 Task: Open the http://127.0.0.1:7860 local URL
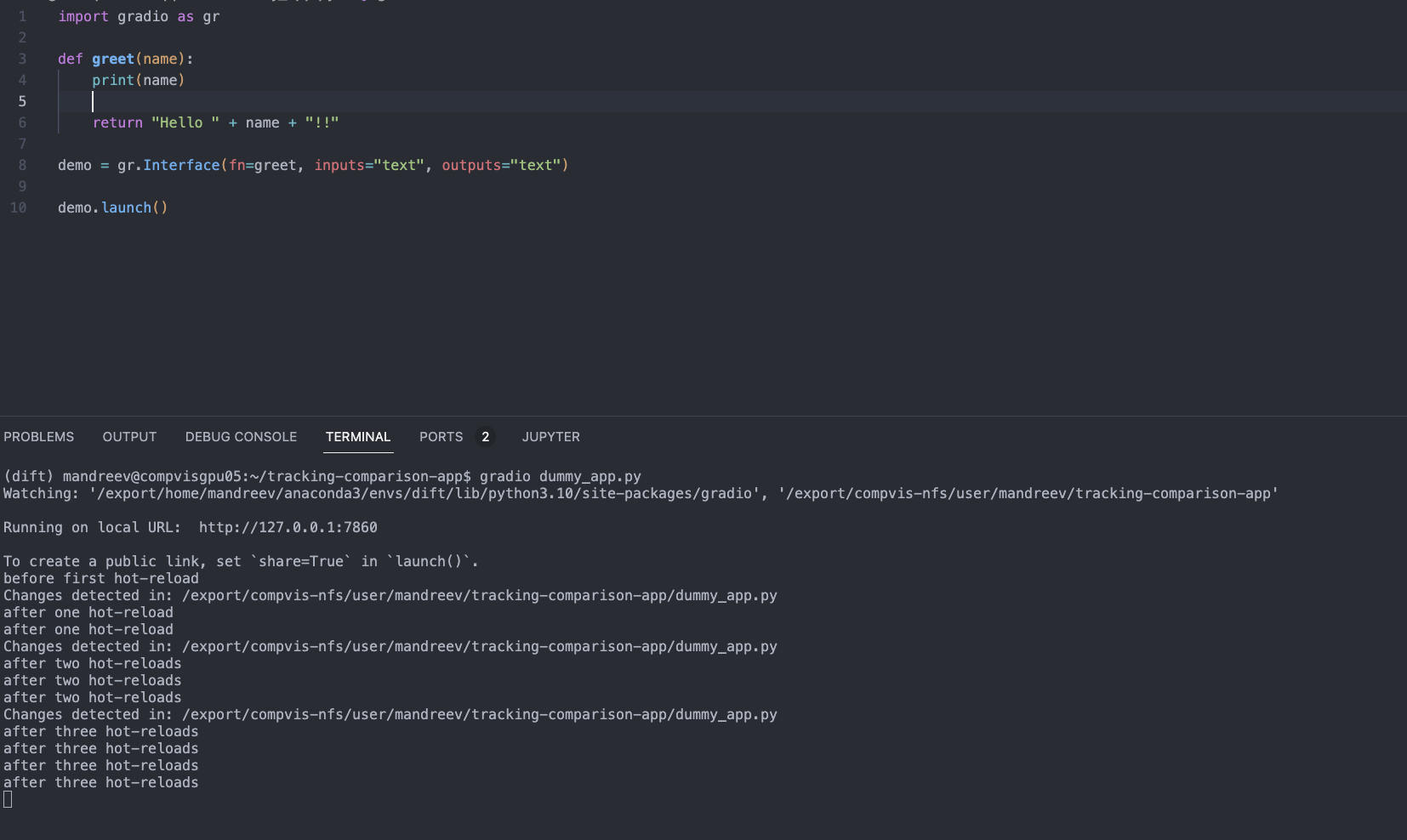(288, 527)
